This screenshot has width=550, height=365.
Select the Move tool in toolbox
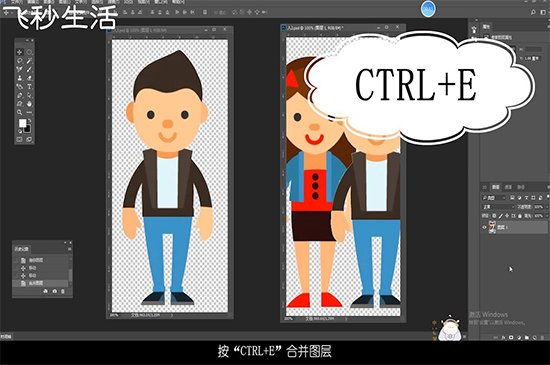(19, 52)
